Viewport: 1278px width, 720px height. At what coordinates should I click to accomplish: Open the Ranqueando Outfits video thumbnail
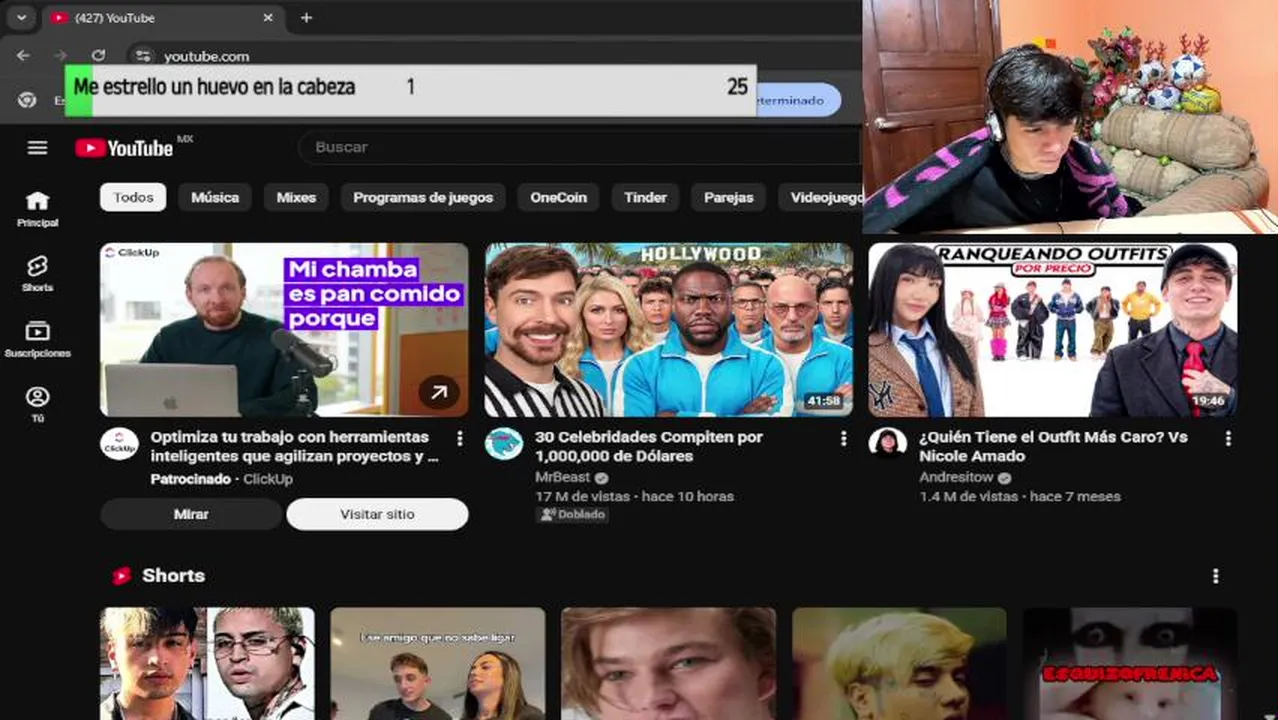(1053, 330)
